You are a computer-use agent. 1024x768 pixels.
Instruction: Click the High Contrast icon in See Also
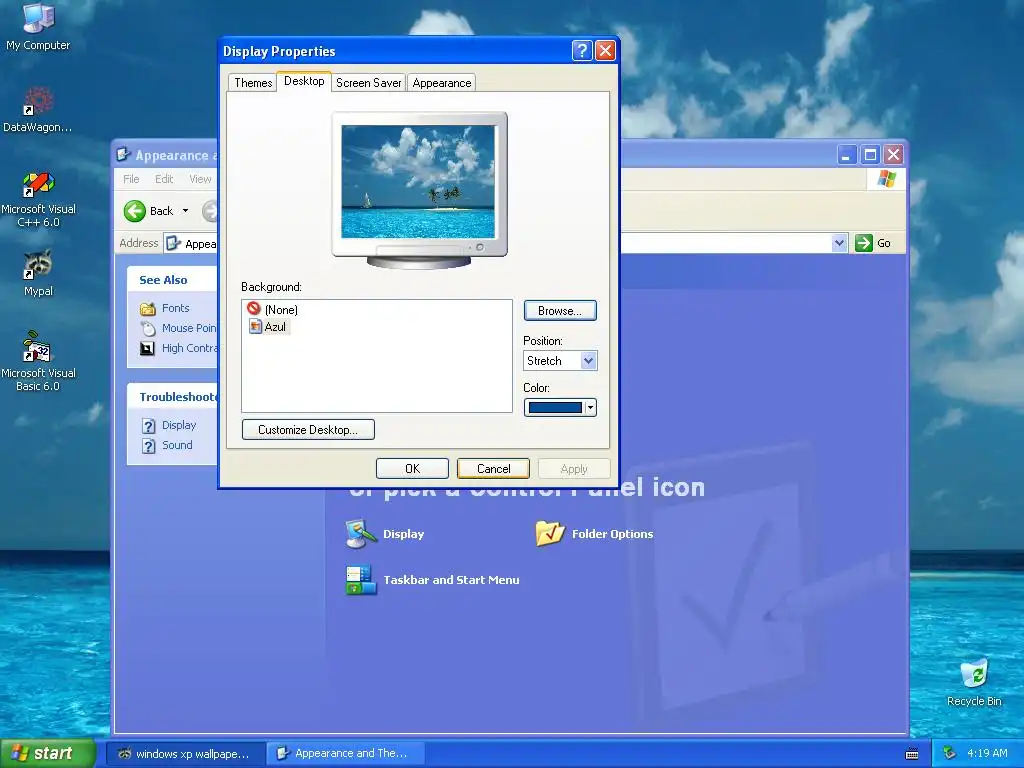(x=148, y=349)
